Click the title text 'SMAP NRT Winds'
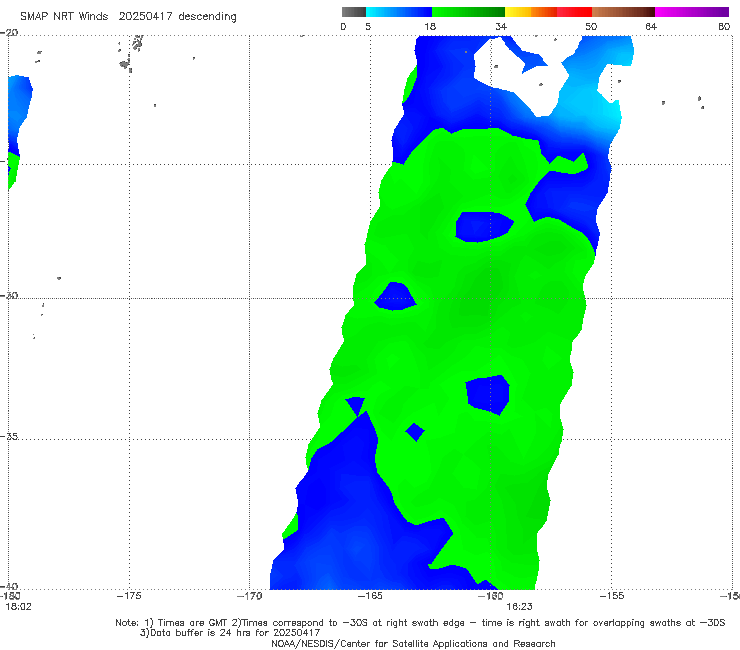 pos(64,17)
